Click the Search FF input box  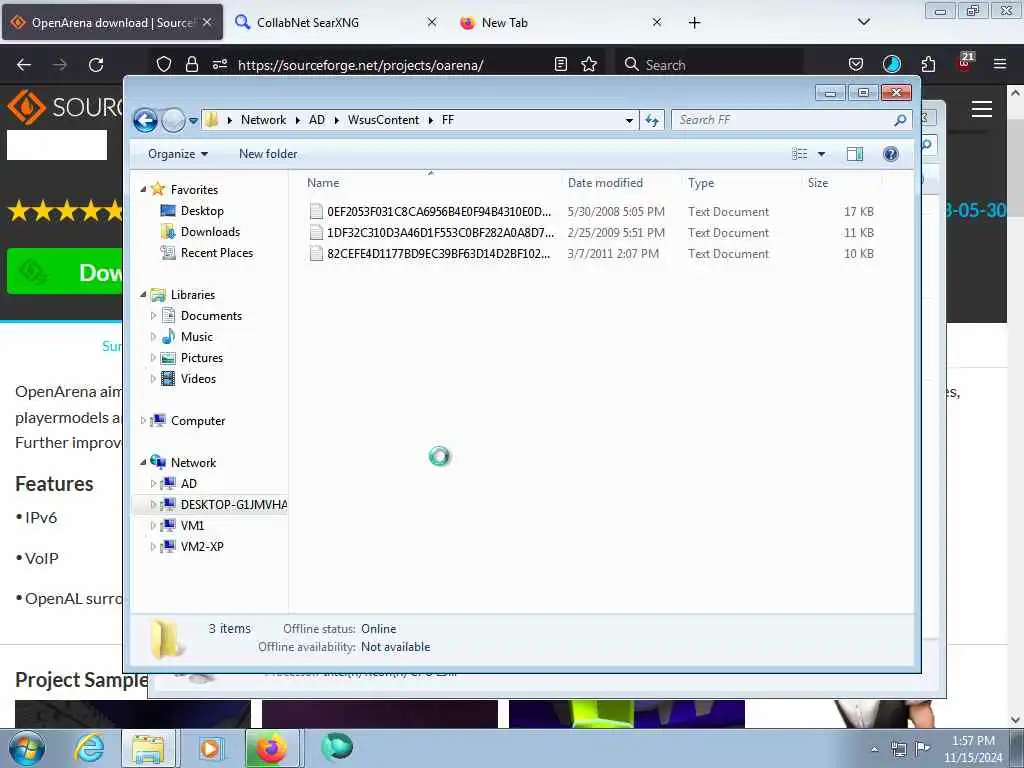pyautogui.click(x=784, y=120)
